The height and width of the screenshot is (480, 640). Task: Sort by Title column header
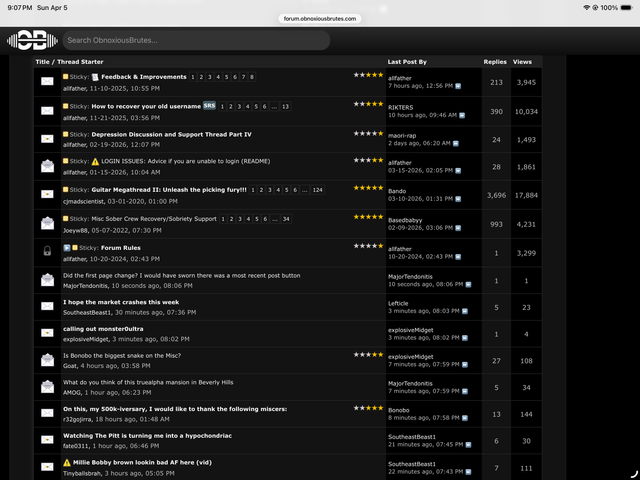click(42, 62)
